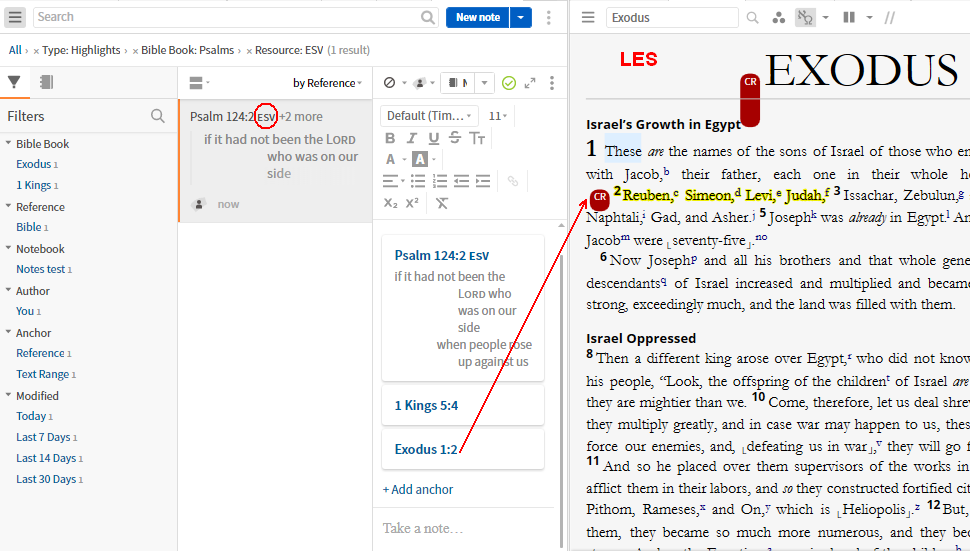Open the 1 Kings 5:4 anchor

click(x=426, y=406)
